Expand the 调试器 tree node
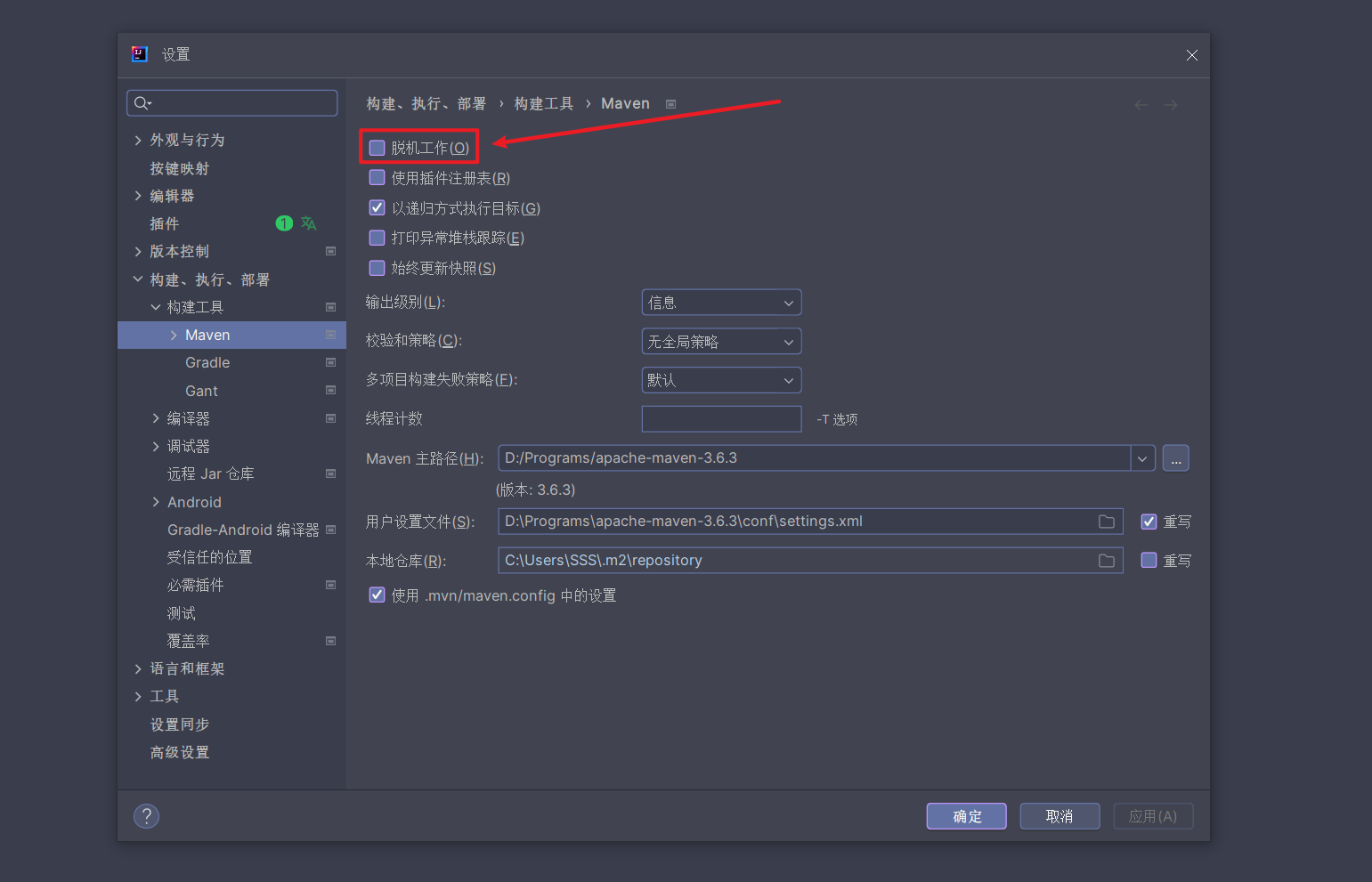This screenshot has height=882, width=1372. tap(156, 446)
